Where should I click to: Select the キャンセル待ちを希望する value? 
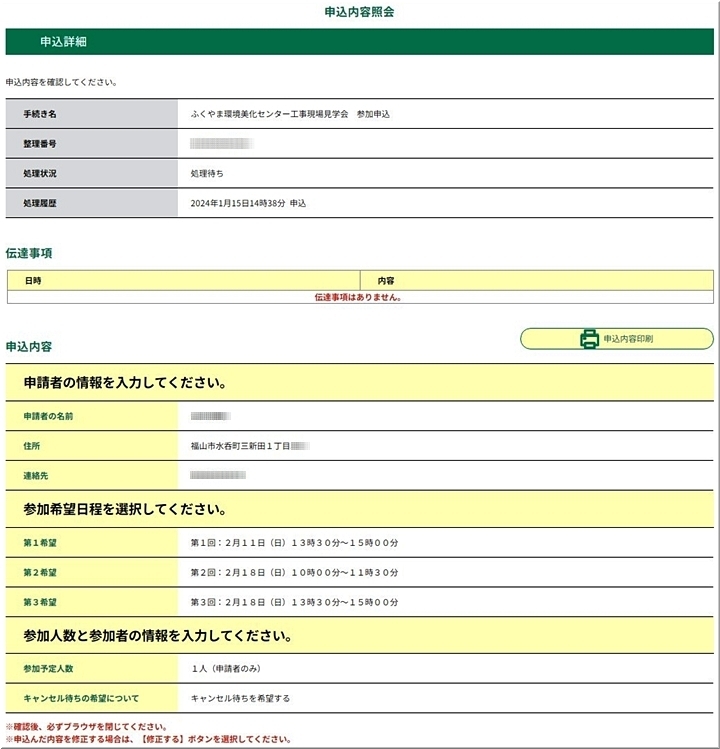tap(240, 698)
